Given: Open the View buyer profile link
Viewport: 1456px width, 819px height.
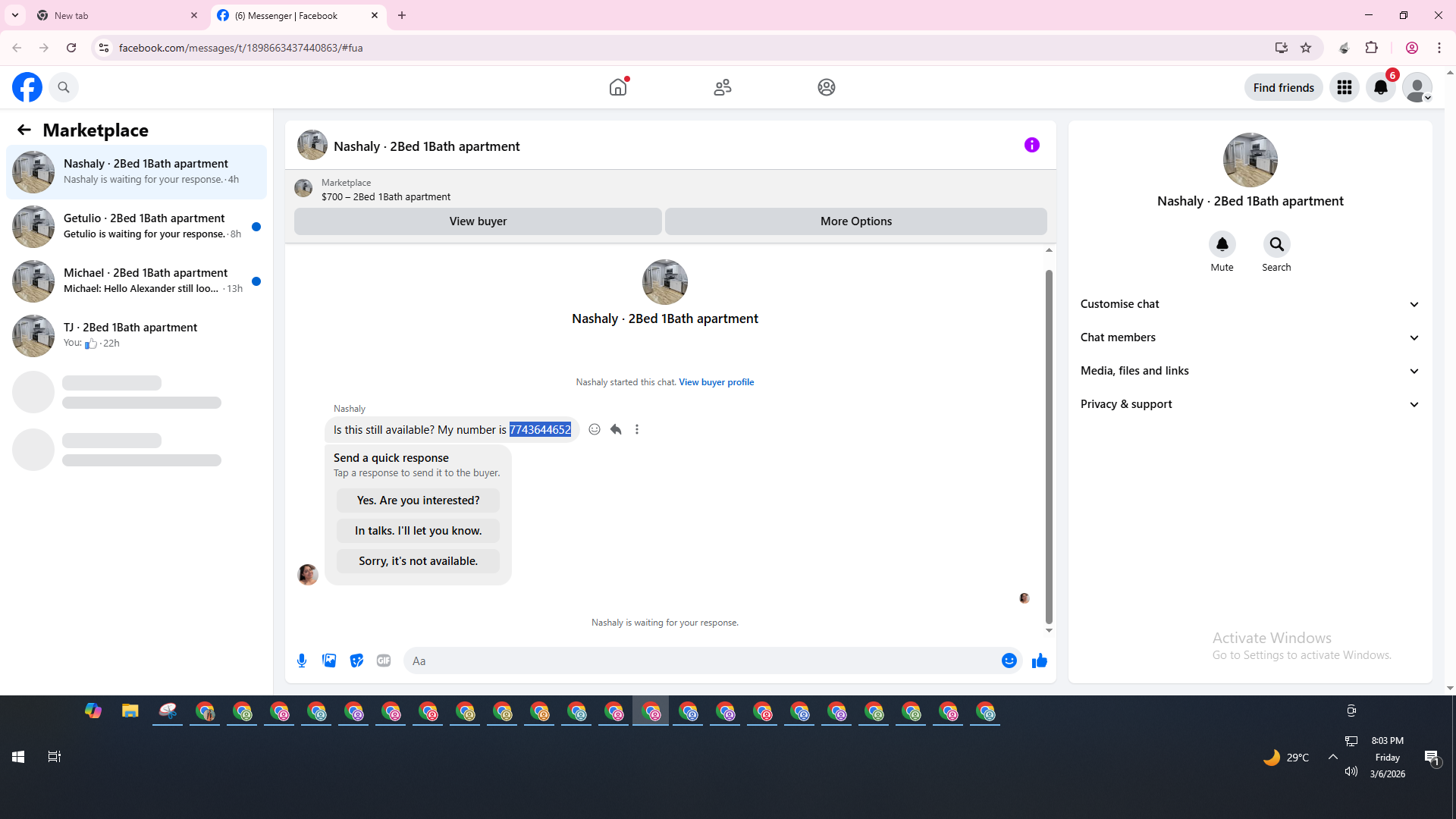Looking at the screenshot, I should coord(716,382).
